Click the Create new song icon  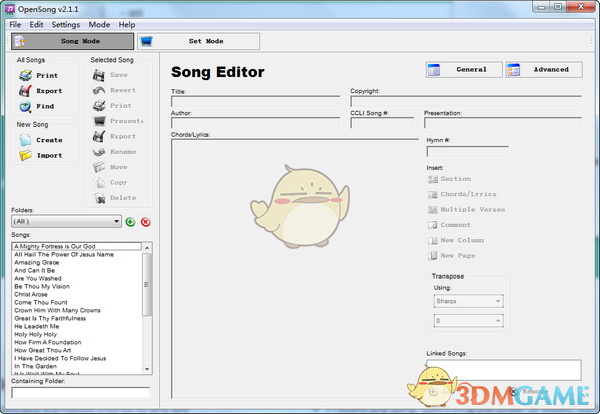[x=26, y=140]
